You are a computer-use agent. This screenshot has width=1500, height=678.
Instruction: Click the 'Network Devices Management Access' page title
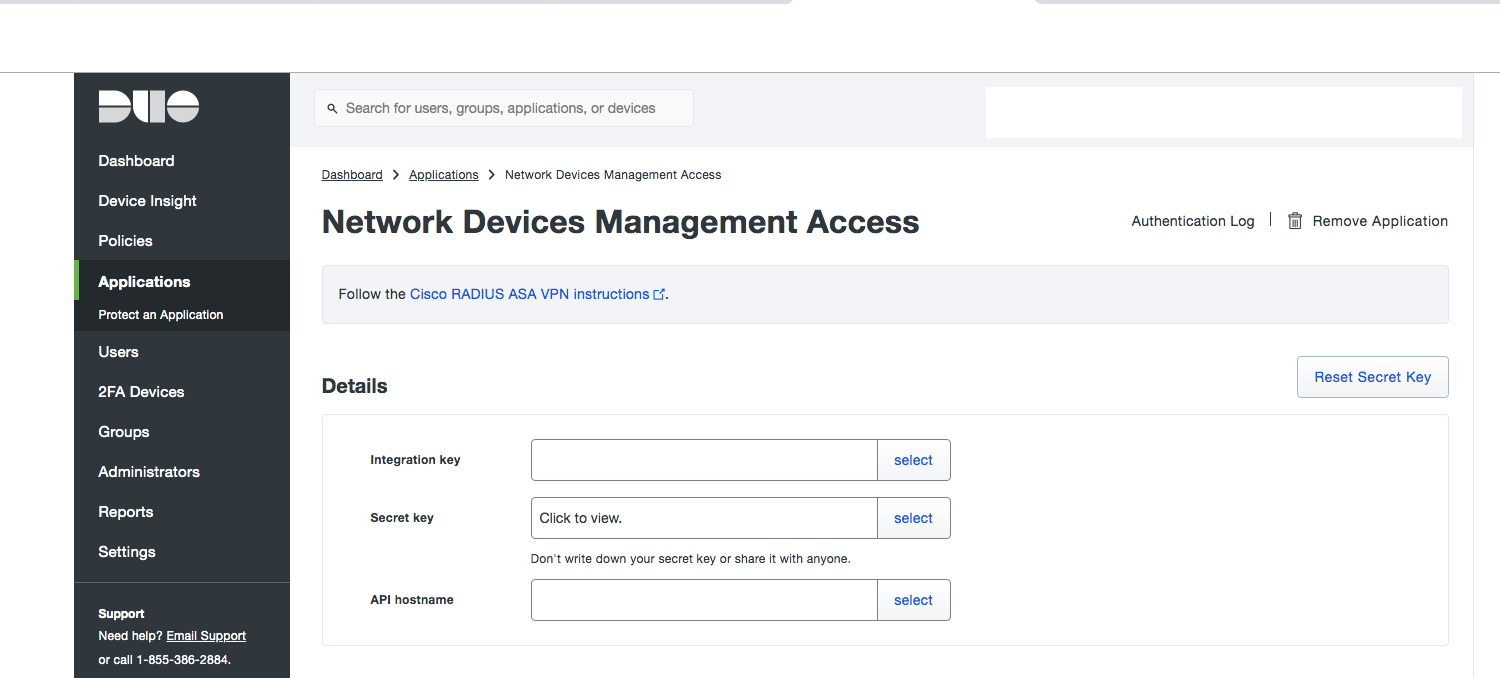click(x=621, y=222)
